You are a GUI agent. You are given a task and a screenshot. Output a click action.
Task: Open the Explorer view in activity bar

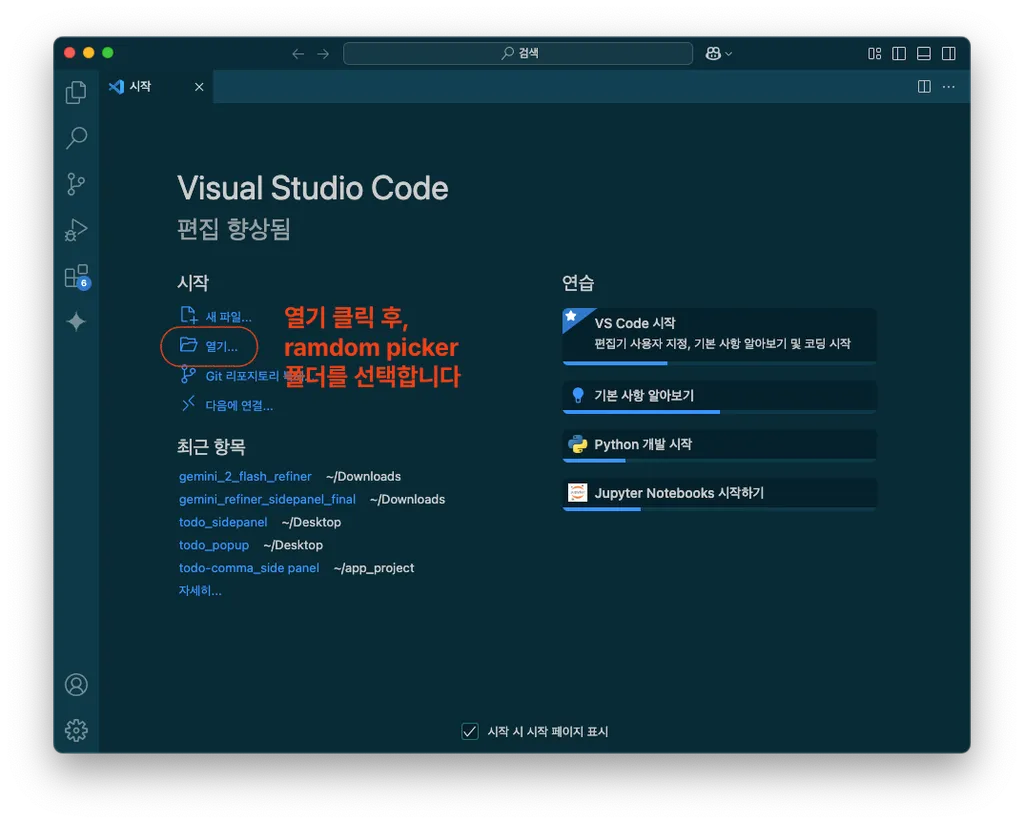tap(76, 92)
